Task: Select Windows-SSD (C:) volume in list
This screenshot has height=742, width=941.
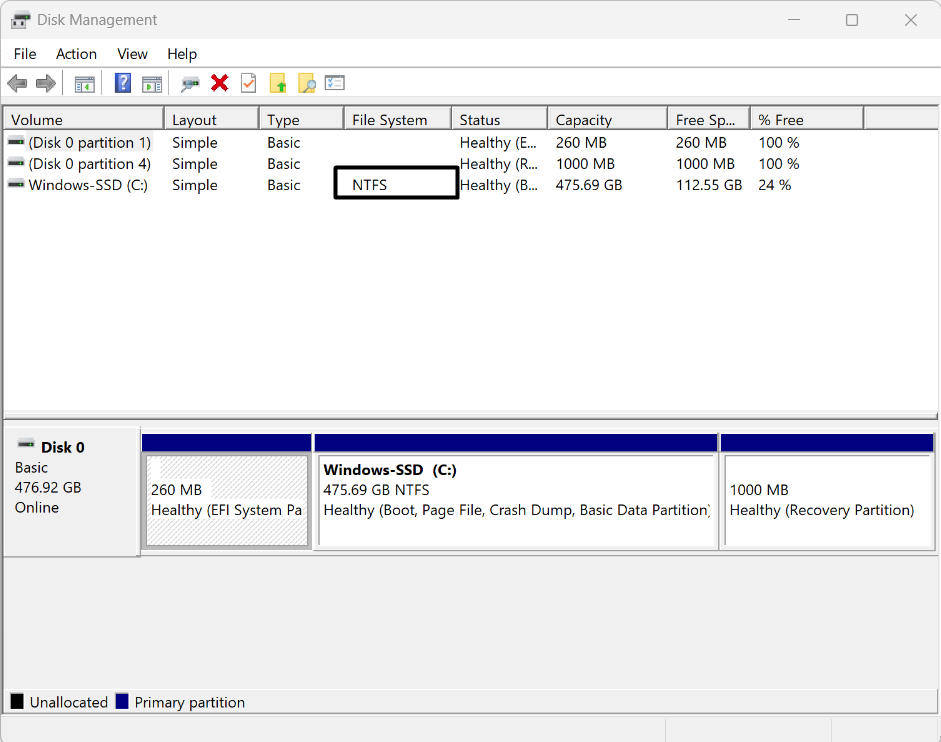Action: [x=87, y=185]
